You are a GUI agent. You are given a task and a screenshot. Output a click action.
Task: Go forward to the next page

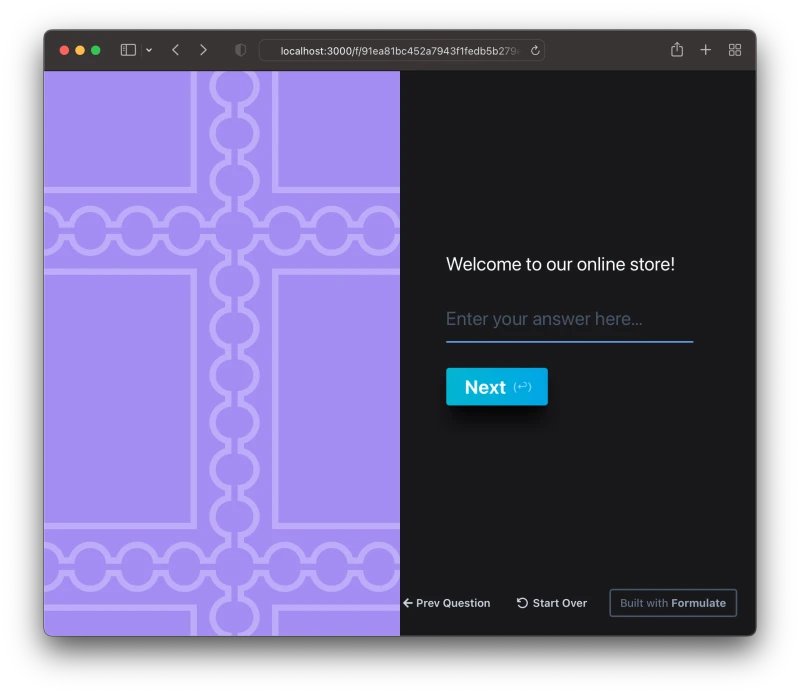(204, 50)
